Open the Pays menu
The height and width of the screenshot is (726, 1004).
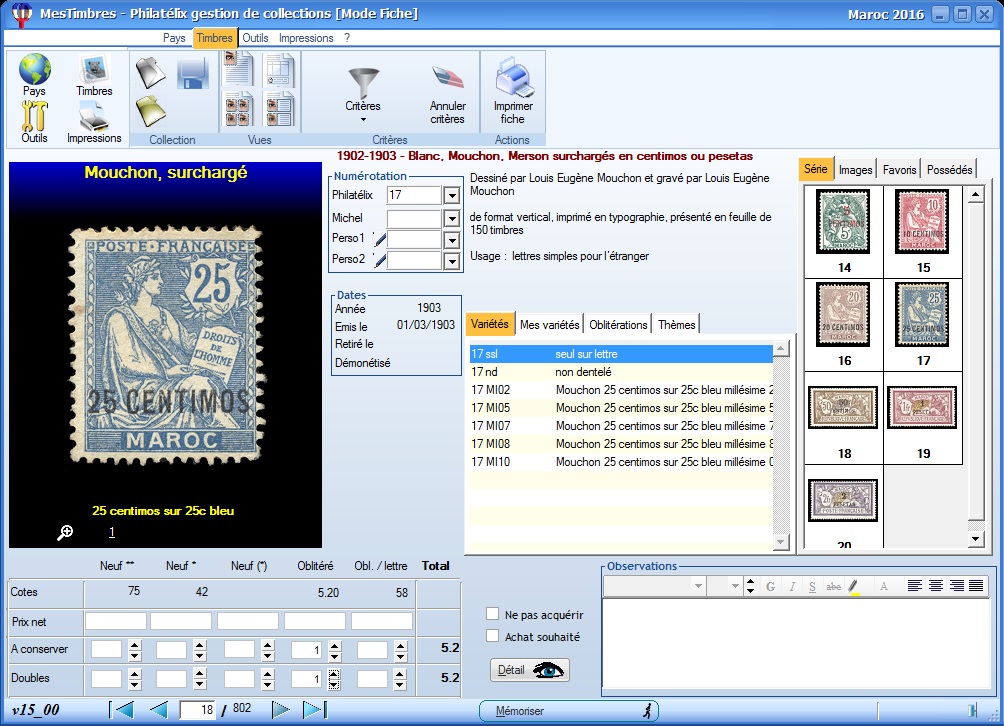174,38
